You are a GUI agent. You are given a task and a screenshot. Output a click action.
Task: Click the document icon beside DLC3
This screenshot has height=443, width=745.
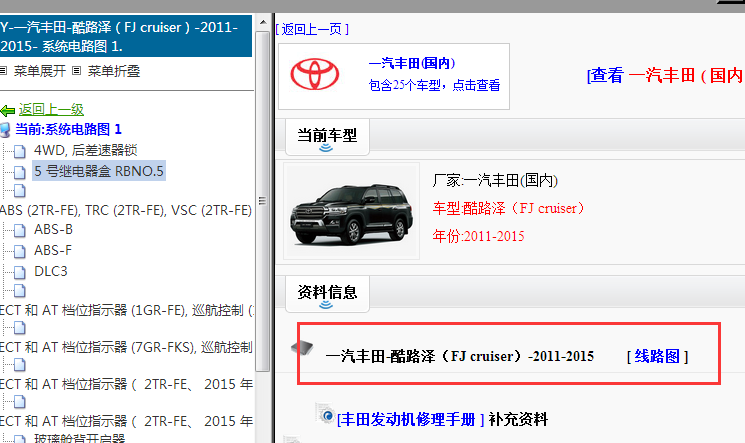19,272
